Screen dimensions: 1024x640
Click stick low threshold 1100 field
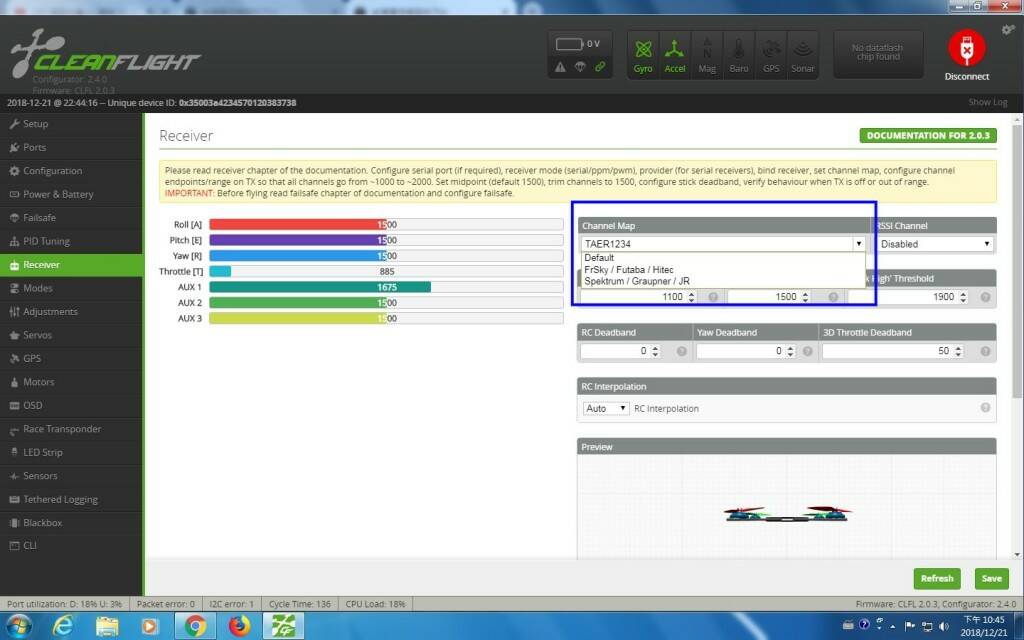click(639, 296)
